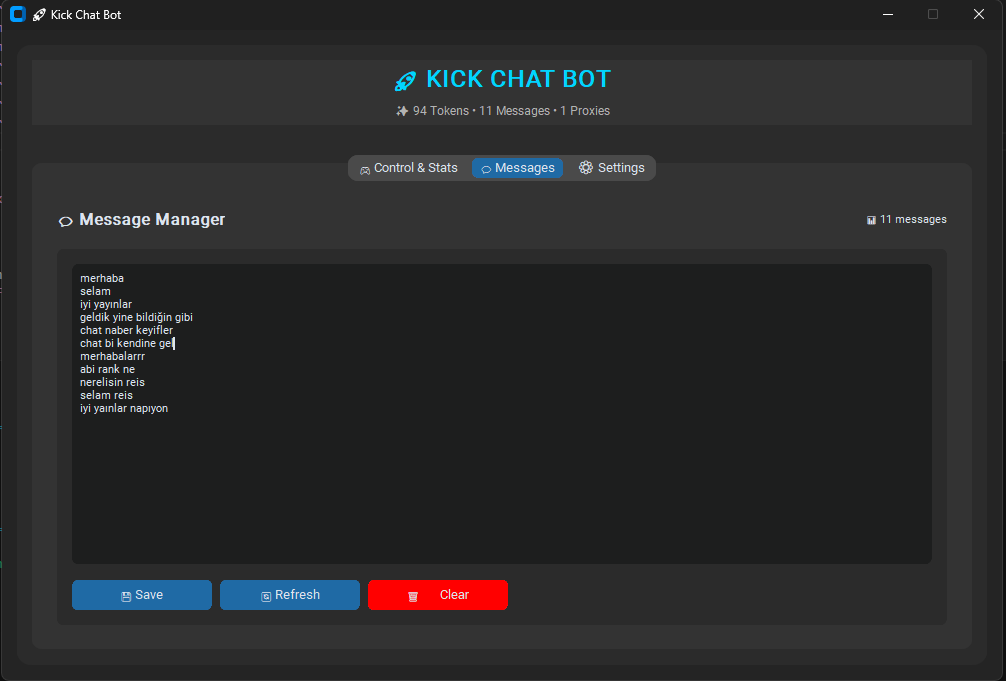
Task: Click the KICK CHAT BOT header title
Action: [x=518, y=79]
